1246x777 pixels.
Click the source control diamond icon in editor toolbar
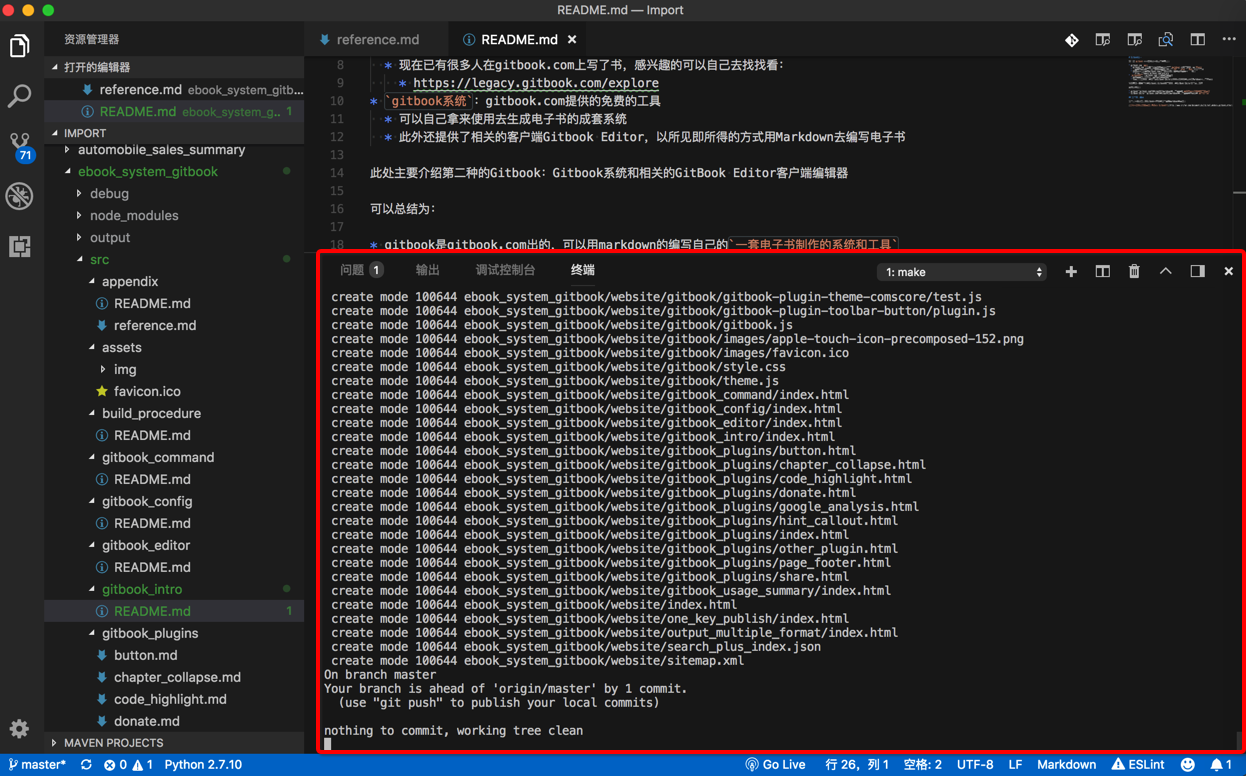(x=1071, y=40)
